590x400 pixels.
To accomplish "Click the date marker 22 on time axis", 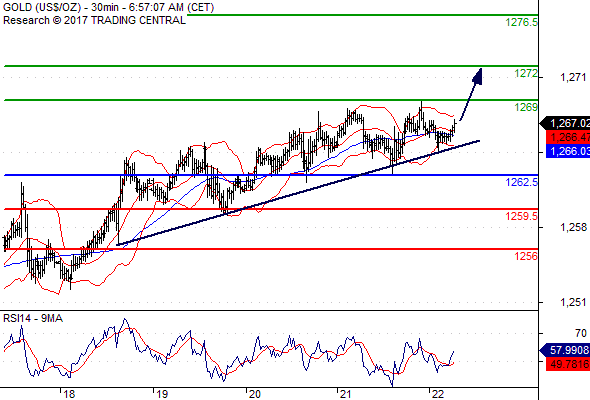I will pos(438,394).
